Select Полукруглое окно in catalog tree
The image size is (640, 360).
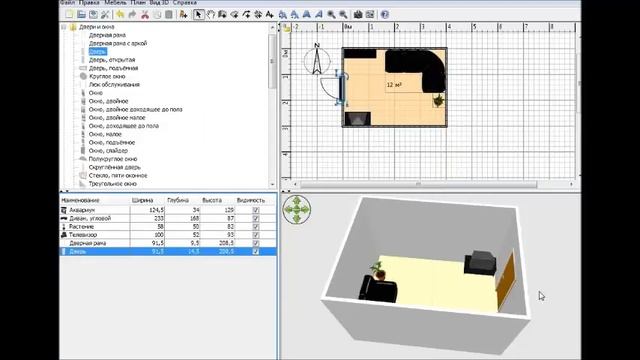(x=113, y=159)
